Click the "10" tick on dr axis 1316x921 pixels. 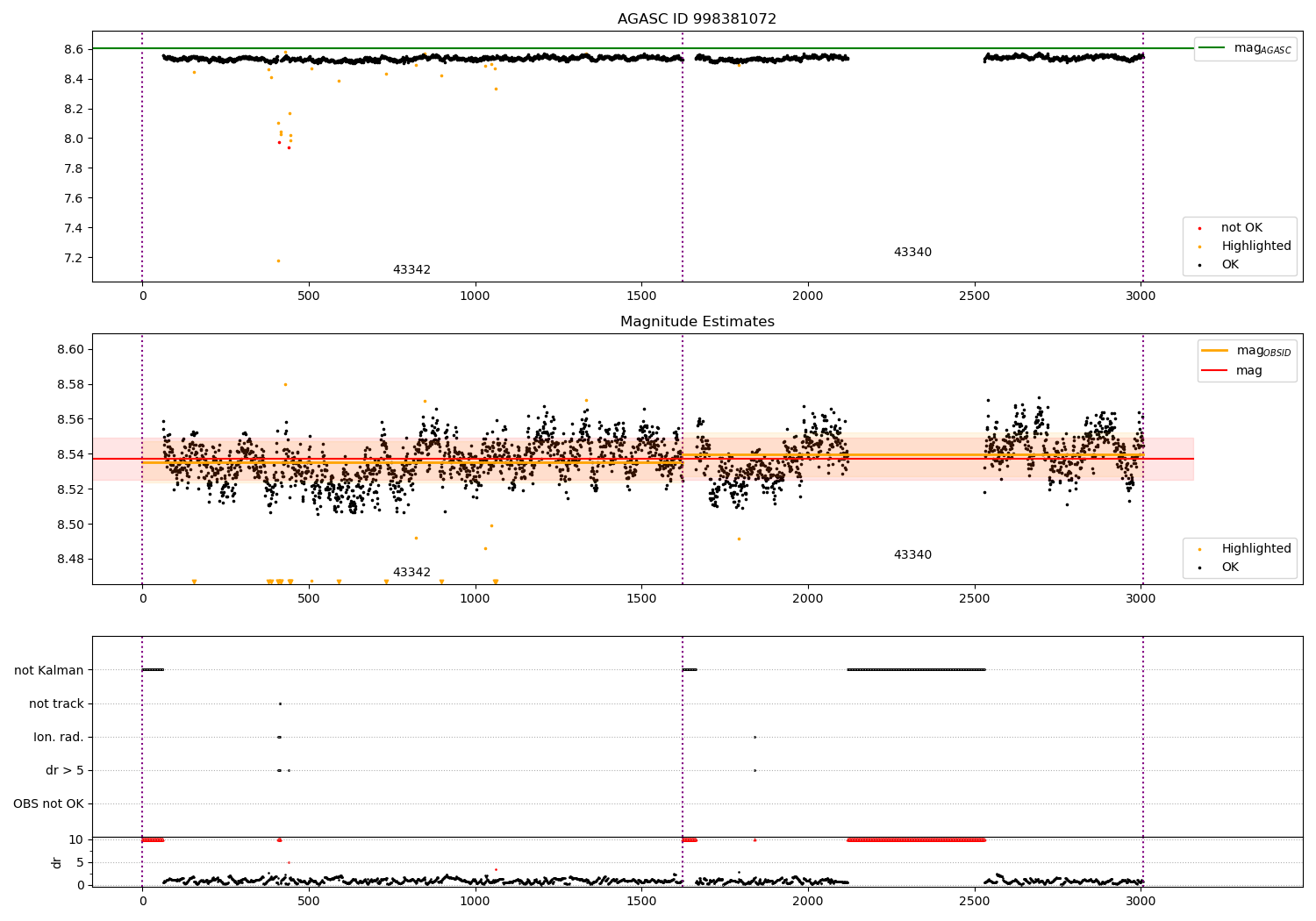pos(76,840)
